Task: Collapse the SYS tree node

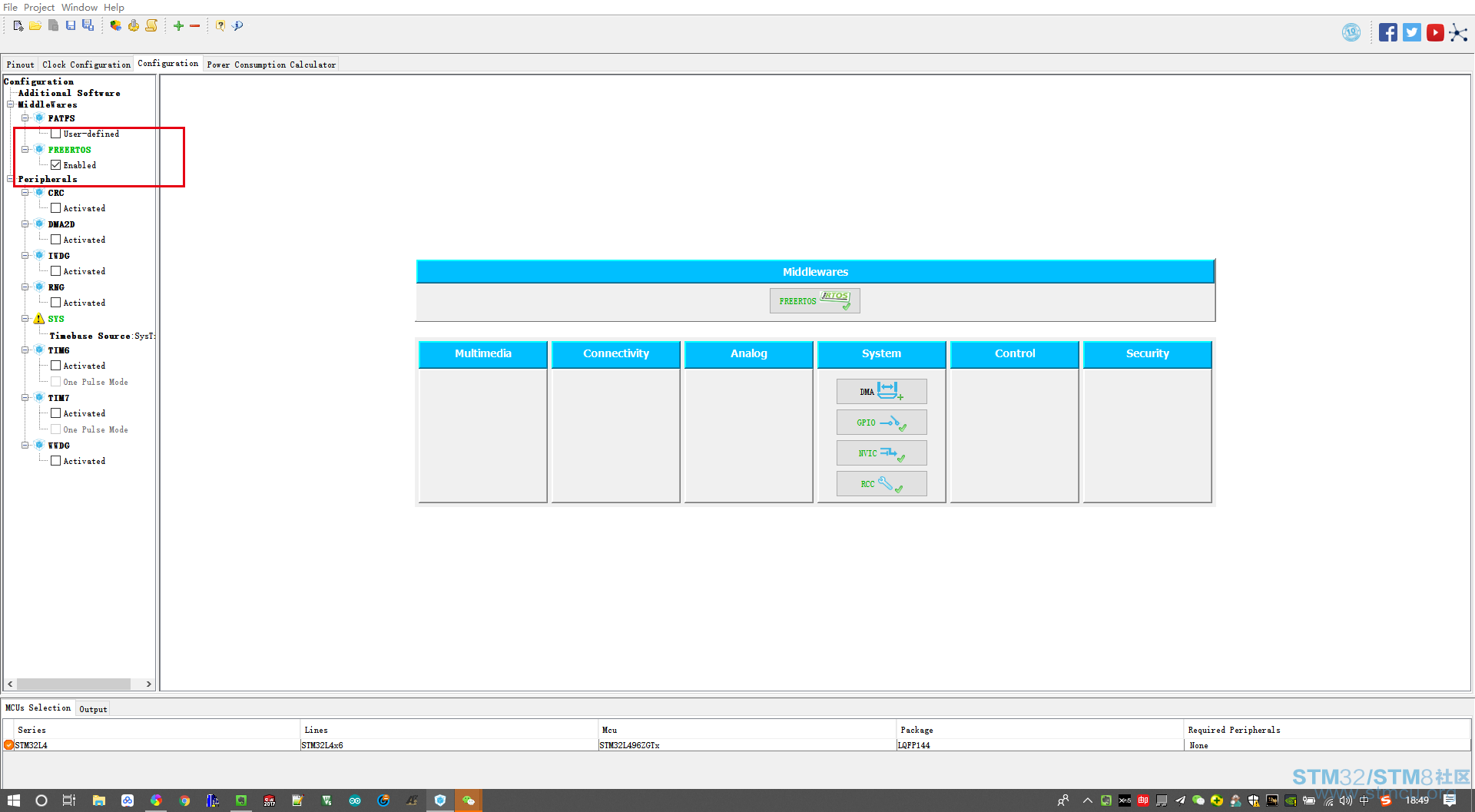Action: (25, 319)
